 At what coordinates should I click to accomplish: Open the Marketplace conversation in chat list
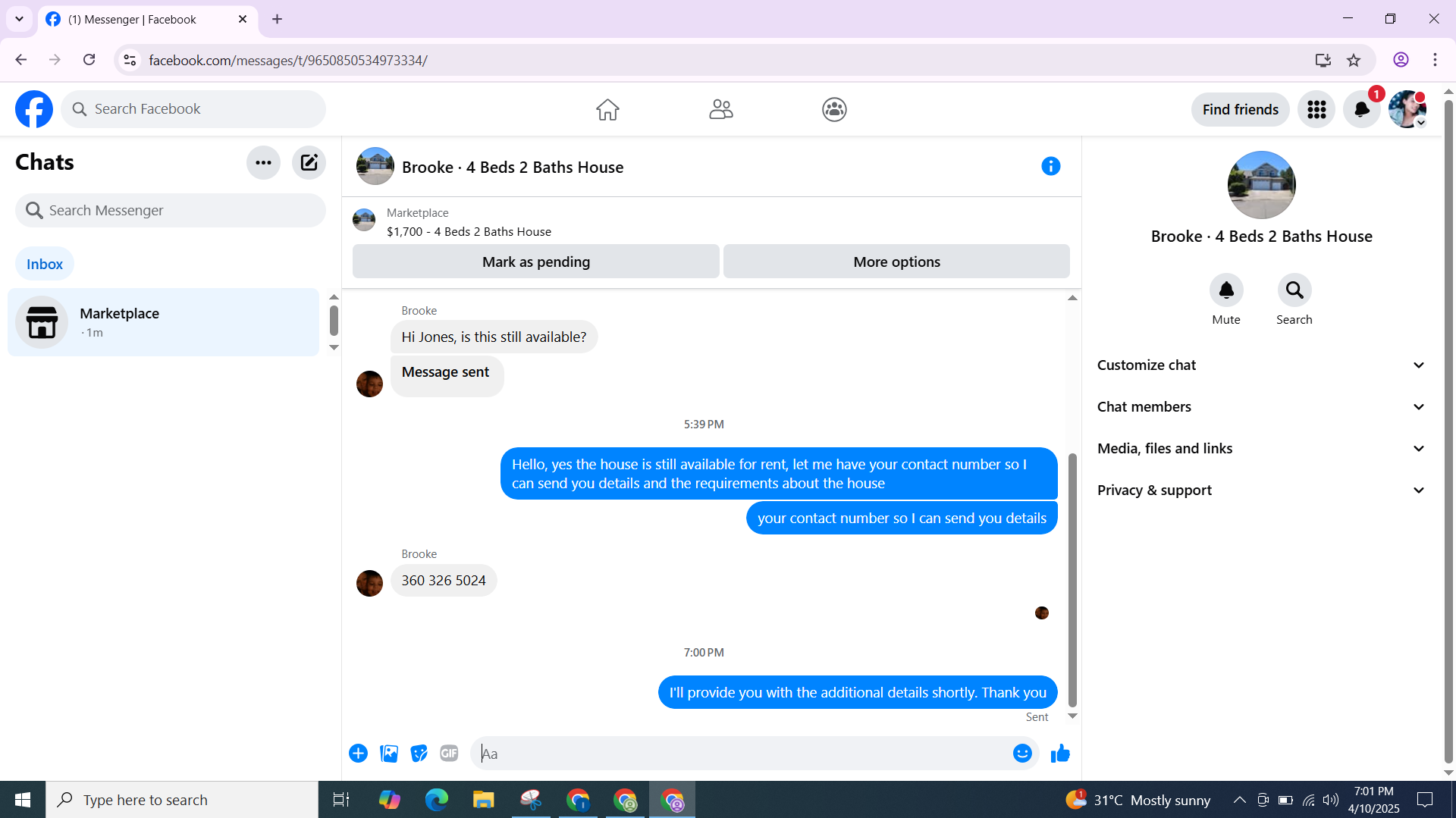pyautogui.click(x=163, y=322)
